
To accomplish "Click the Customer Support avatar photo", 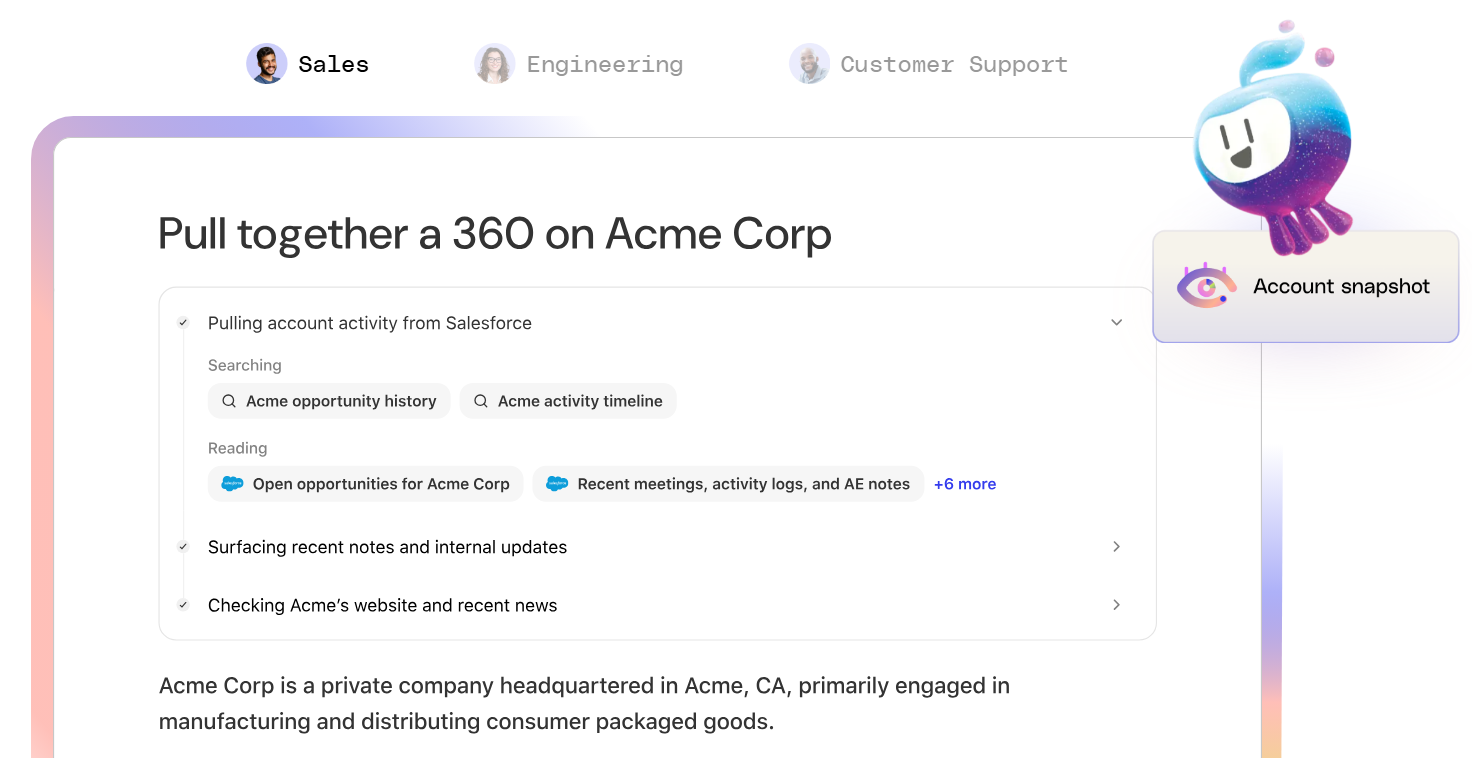I will coord(809,64).
